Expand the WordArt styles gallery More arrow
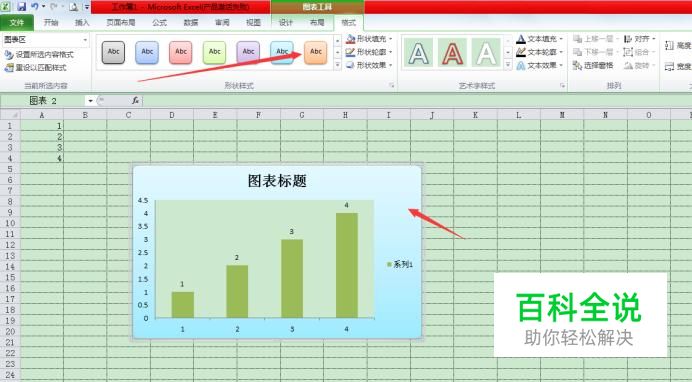This screenshot has width=692, height=382. [x=508, y=65]
